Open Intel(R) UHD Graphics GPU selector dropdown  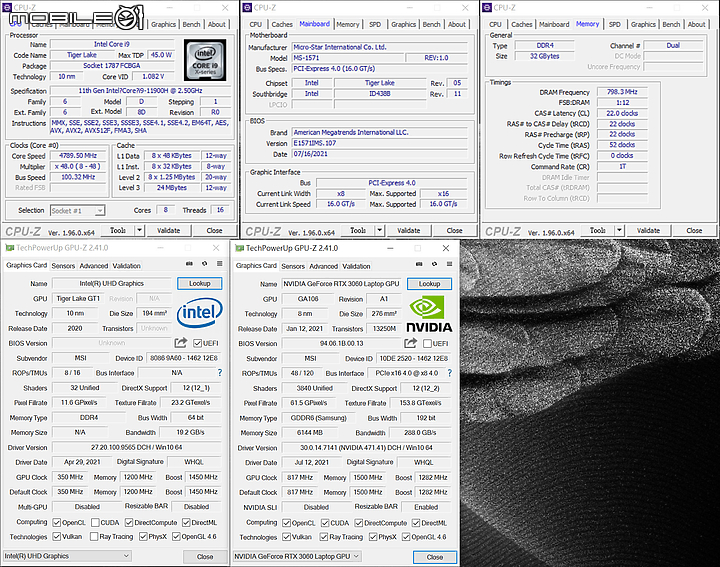(68, 556)
